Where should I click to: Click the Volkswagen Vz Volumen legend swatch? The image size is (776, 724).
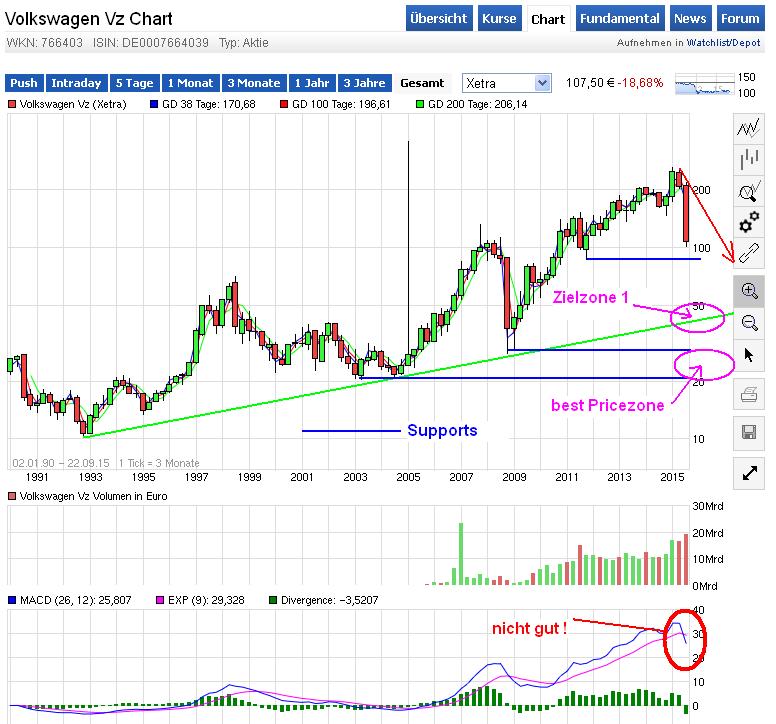click(12, 496)
